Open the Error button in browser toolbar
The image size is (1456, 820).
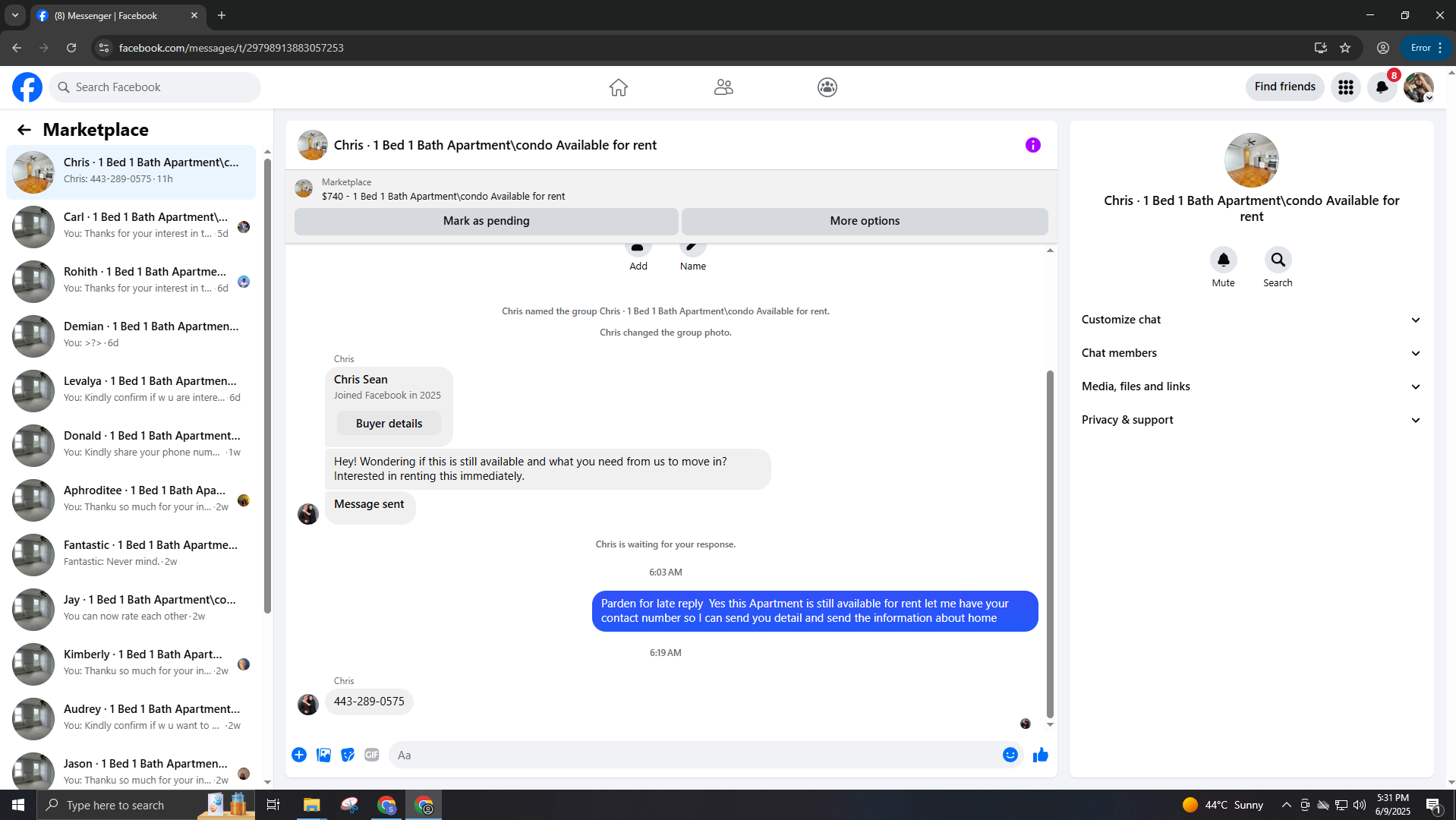click(x=1426, y=48)
